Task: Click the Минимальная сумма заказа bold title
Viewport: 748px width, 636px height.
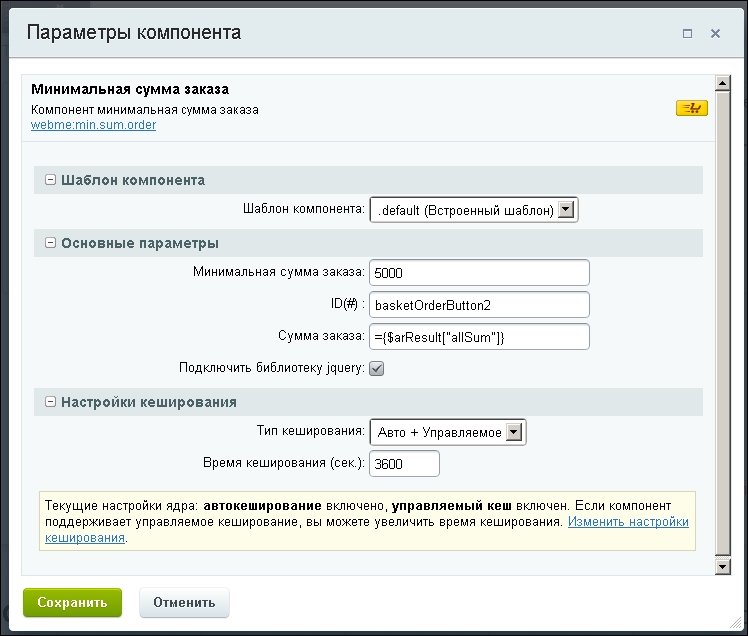Action: [130, 89]
